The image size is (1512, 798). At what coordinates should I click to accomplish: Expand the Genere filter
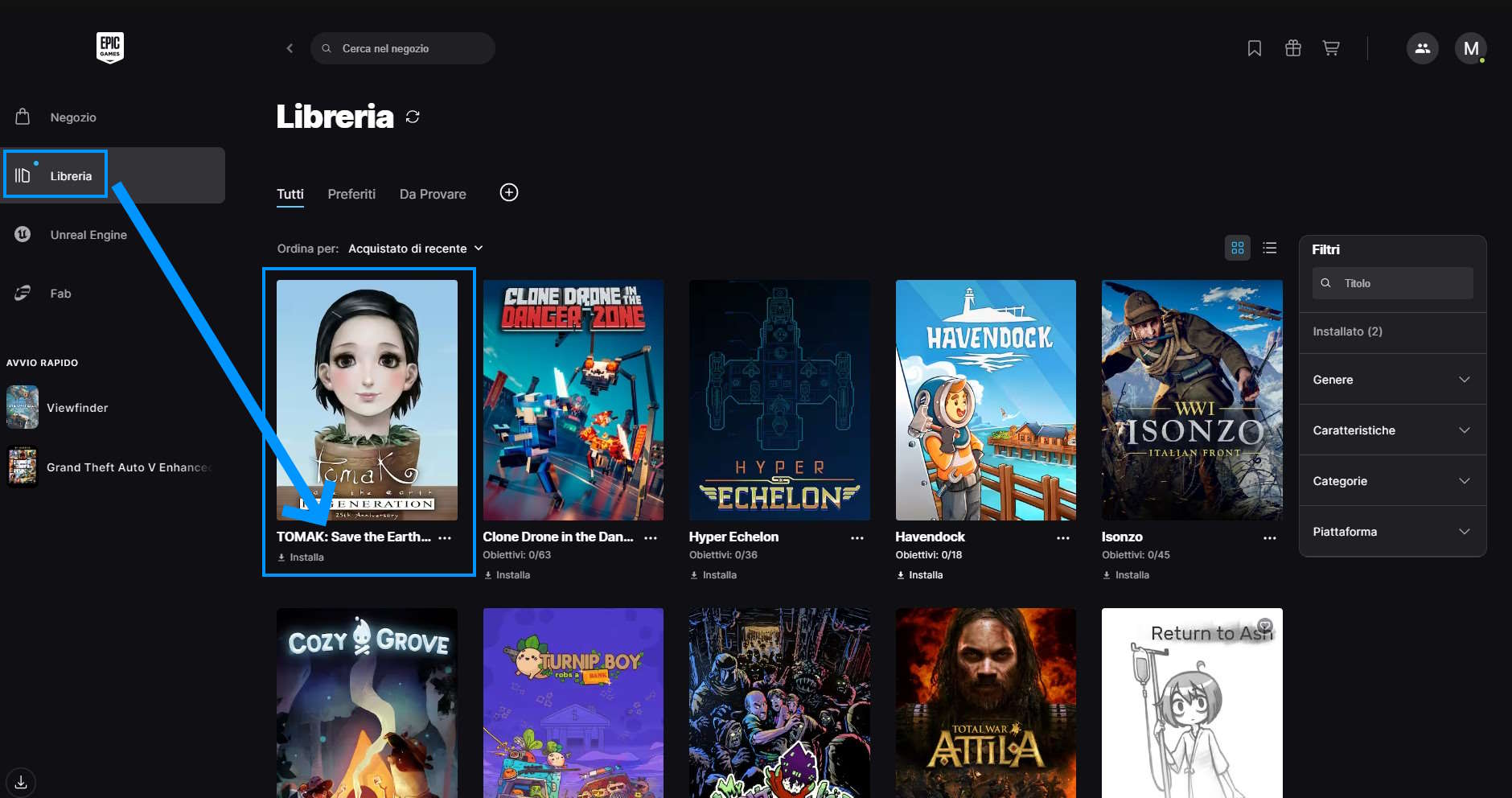click(1391, 380)
